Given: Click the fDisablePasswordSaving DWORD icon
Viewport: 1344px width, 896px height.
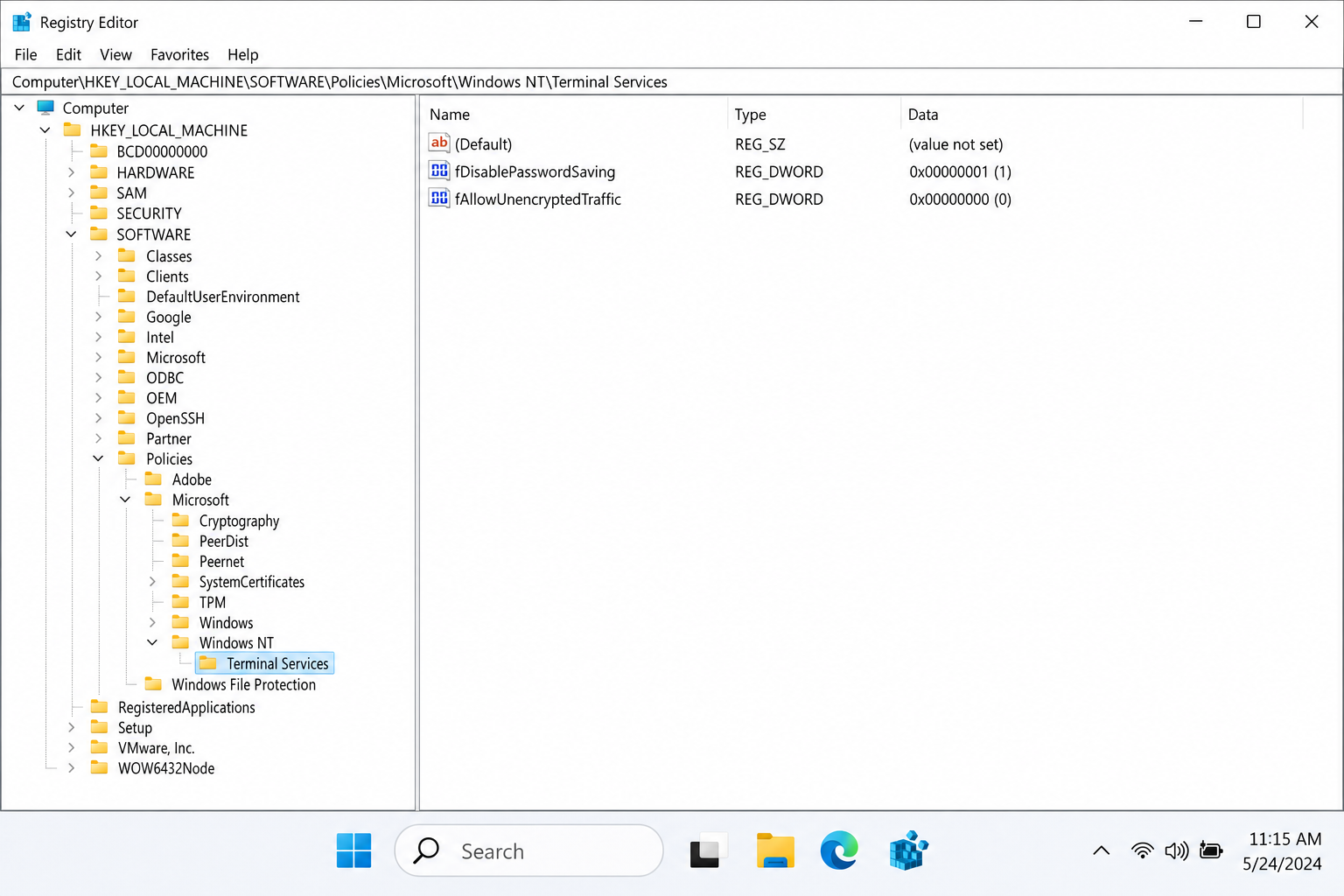Looking at the screenshot, I should 439,171.
